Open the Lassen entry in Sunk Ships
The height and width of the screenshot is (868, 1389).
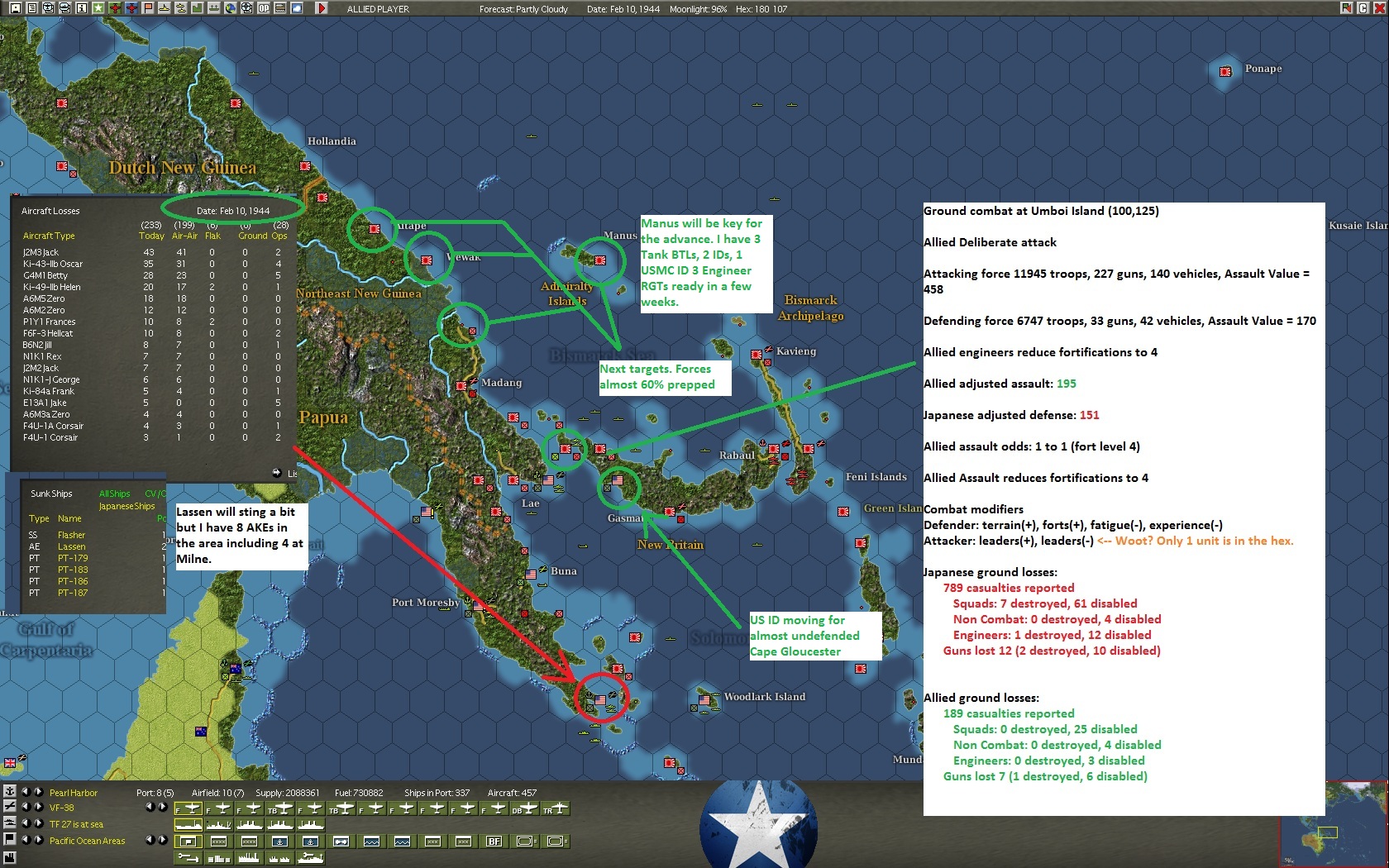click(x=71, y=546)
